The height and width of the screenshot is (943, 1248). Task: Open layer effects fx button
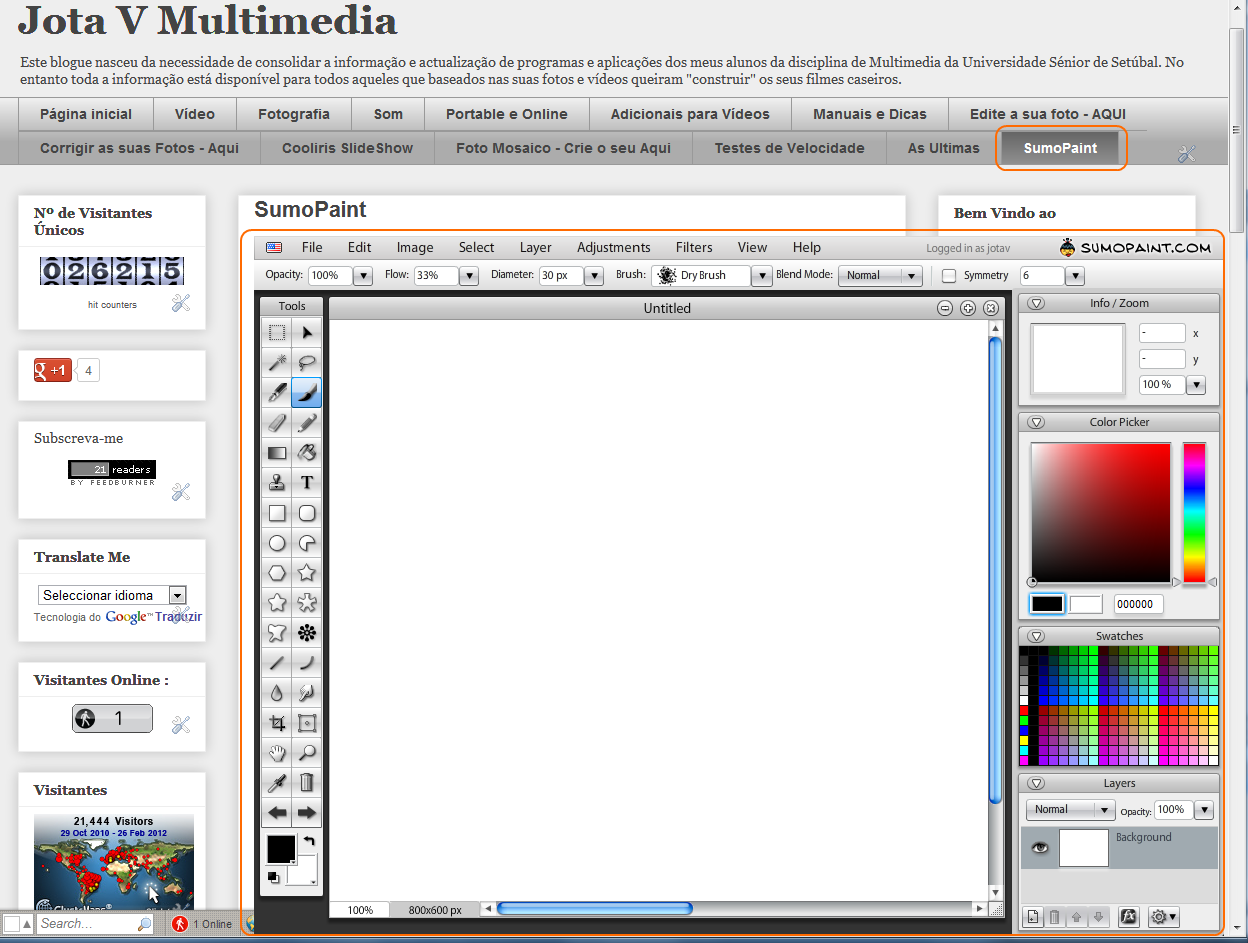coord(1128,916)
